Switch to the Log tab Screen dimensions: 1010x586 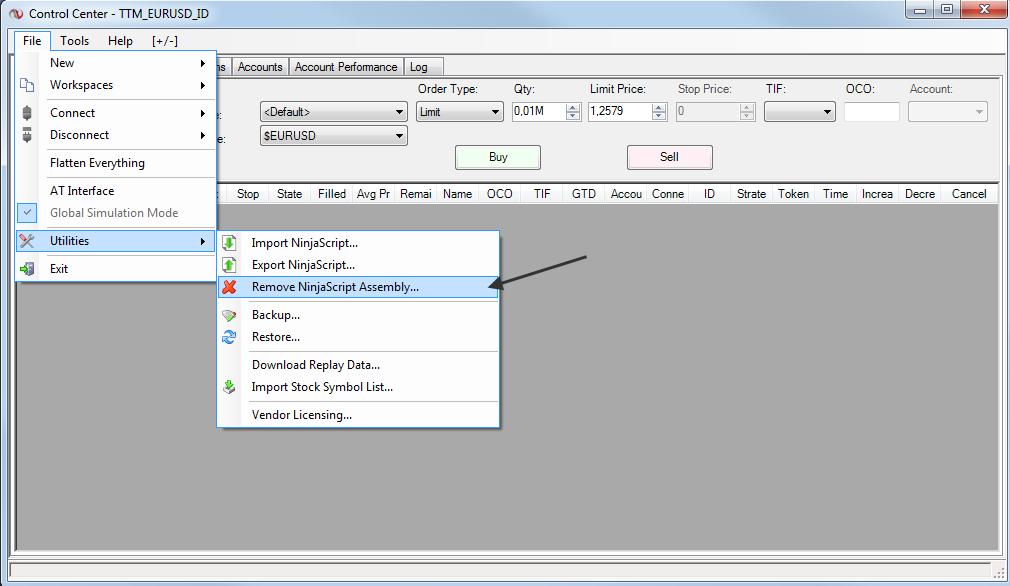click(422, 67)
